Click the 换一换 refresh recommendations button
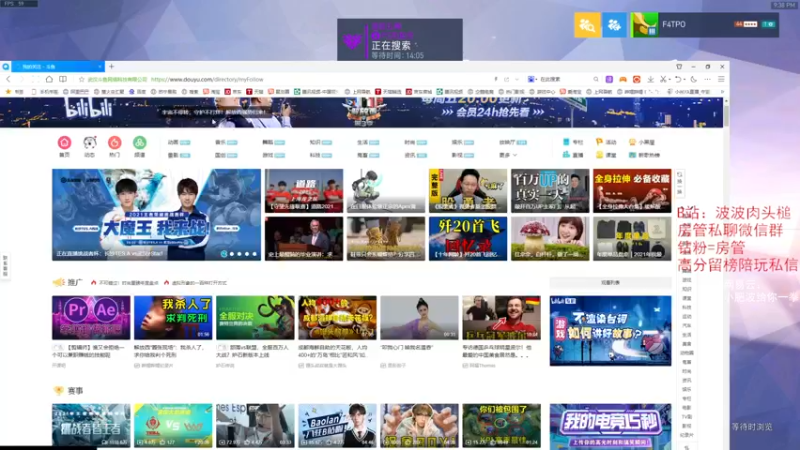 pyautogui.click(x=680, y=183)
